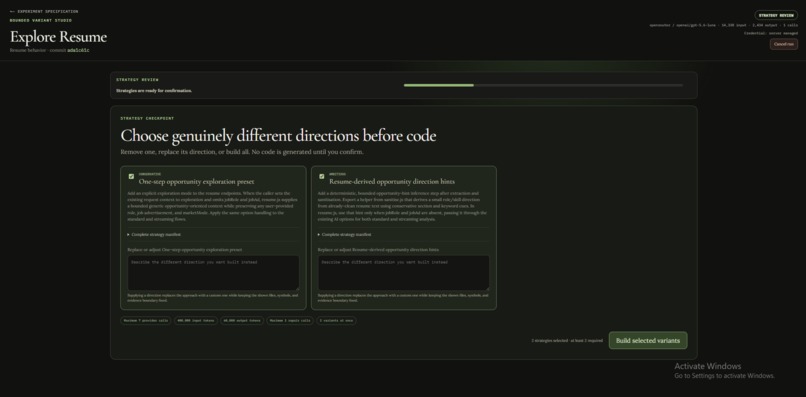
Task: Click the '2 variants at once' chip
Action: 336,320
